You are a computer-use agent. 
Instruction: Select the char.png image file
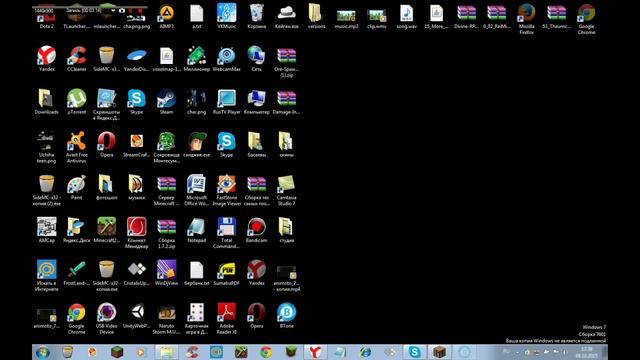point(196,102)
